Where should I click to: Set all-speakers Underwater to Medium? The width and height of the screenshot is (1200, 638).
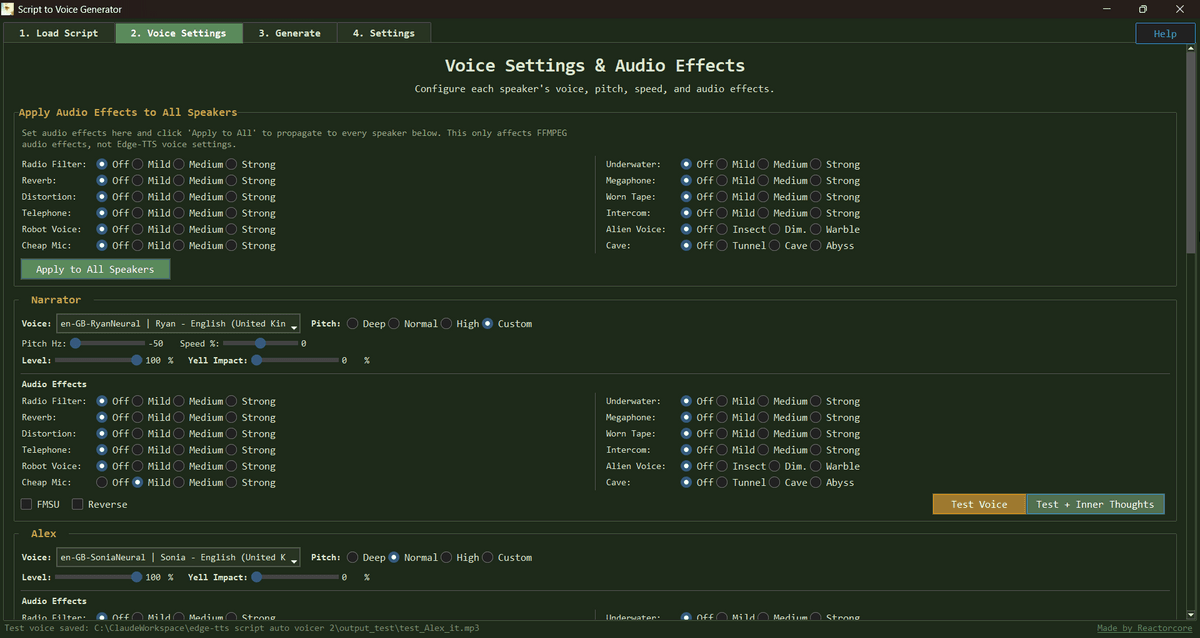pos(782,165)
